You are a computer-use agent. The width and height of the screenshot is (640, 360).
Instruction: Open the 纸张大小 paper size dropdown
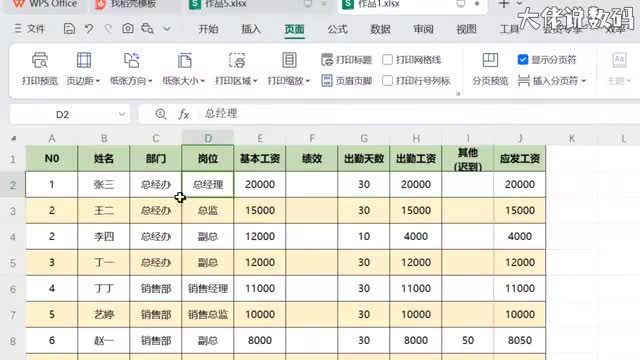click(x=184, y=69)
